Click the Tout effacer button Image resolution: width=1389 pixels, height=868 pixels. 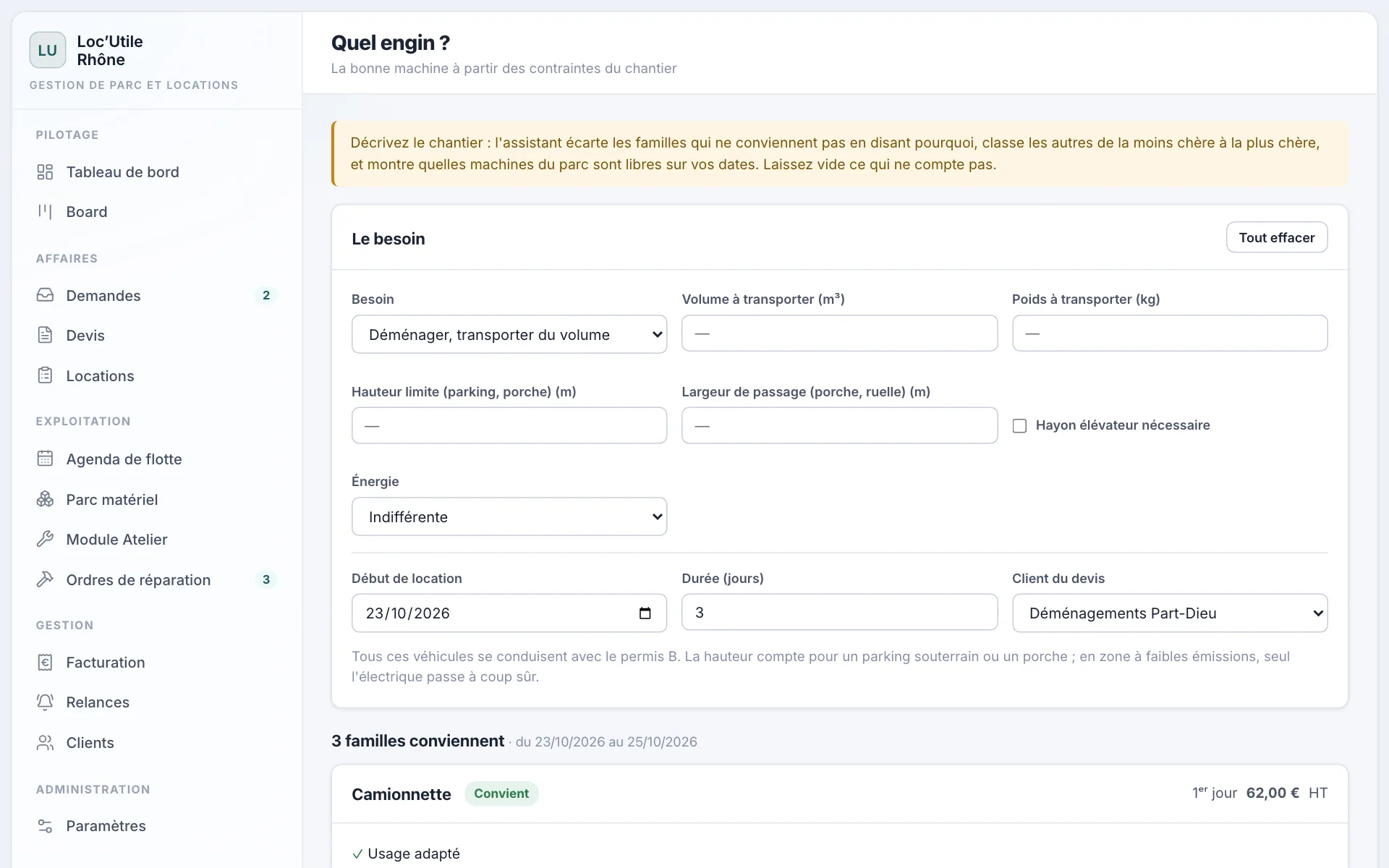(x=1277, y=237)
